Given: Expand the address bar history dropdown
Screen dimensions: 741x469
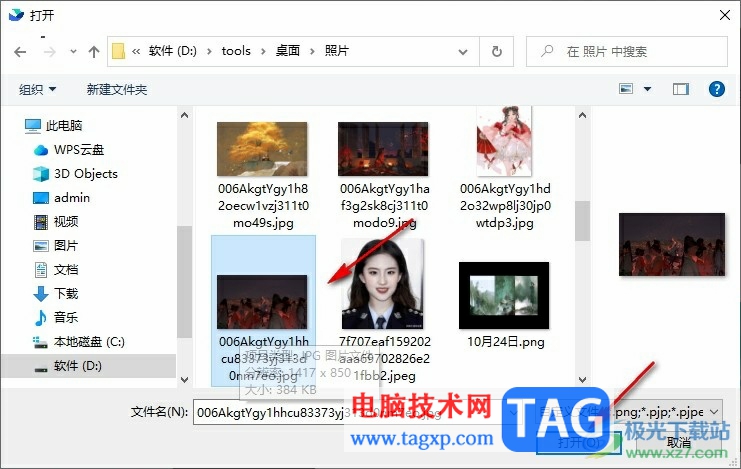Looking at the screenshot, I should point(463,52).
